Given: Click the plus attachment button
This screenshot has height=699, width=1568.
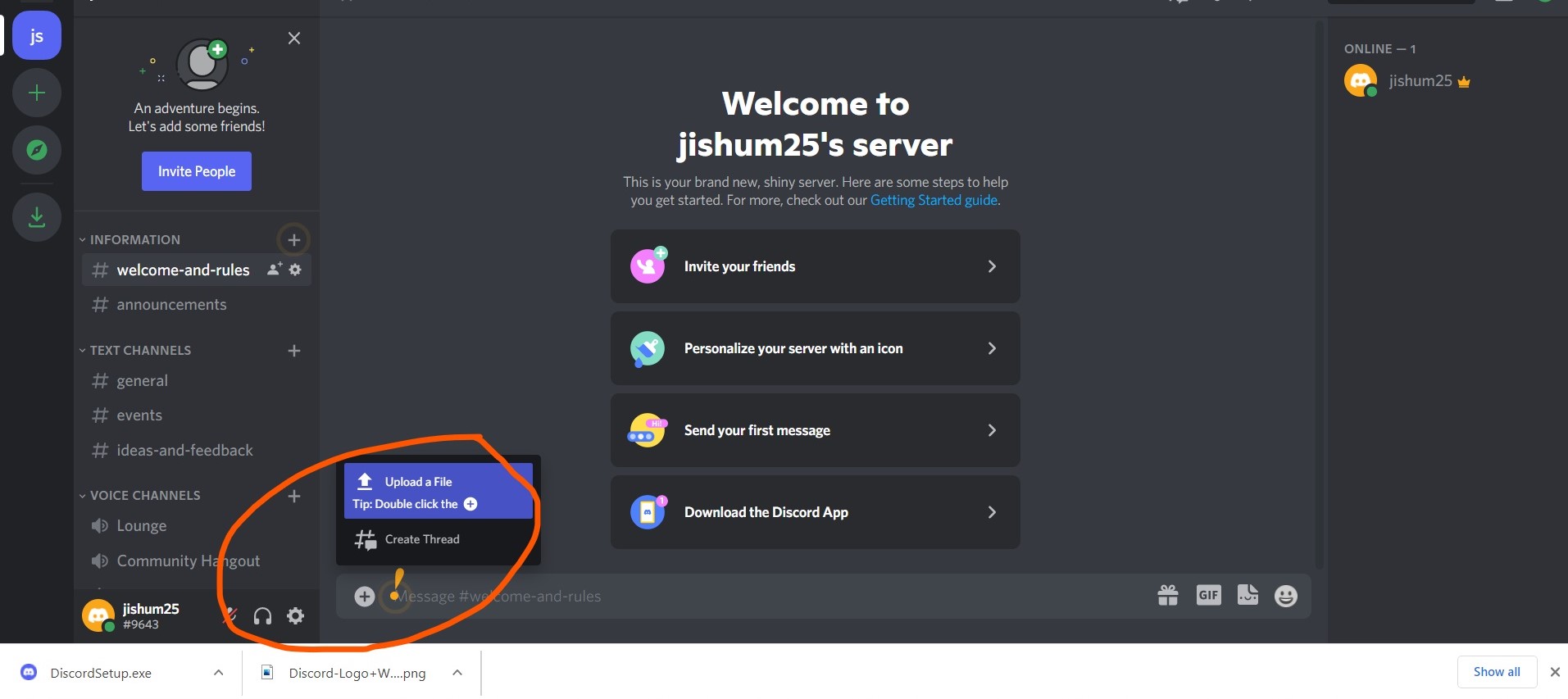Looking at the screenshot, I should [365, 597].
